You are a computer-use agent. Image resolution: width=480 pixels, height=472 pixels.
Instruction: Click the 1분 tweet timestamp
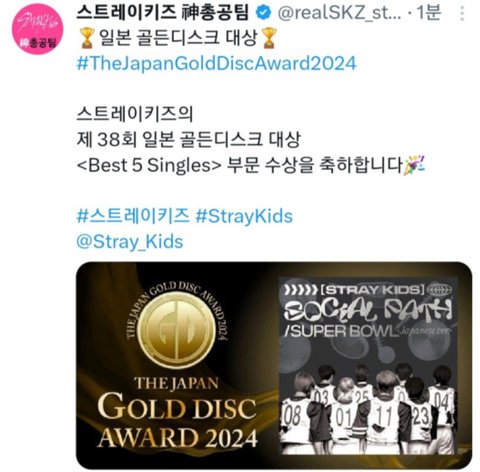click(x=429, y=13)
